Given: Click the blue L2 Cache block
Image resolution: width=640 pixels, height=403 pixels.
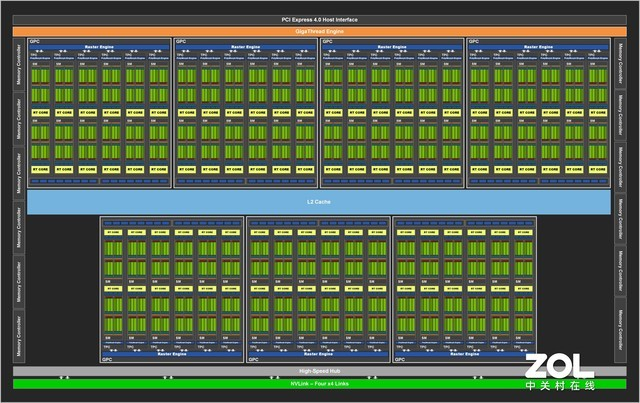Looking at the screenshot, I should 319,201.
